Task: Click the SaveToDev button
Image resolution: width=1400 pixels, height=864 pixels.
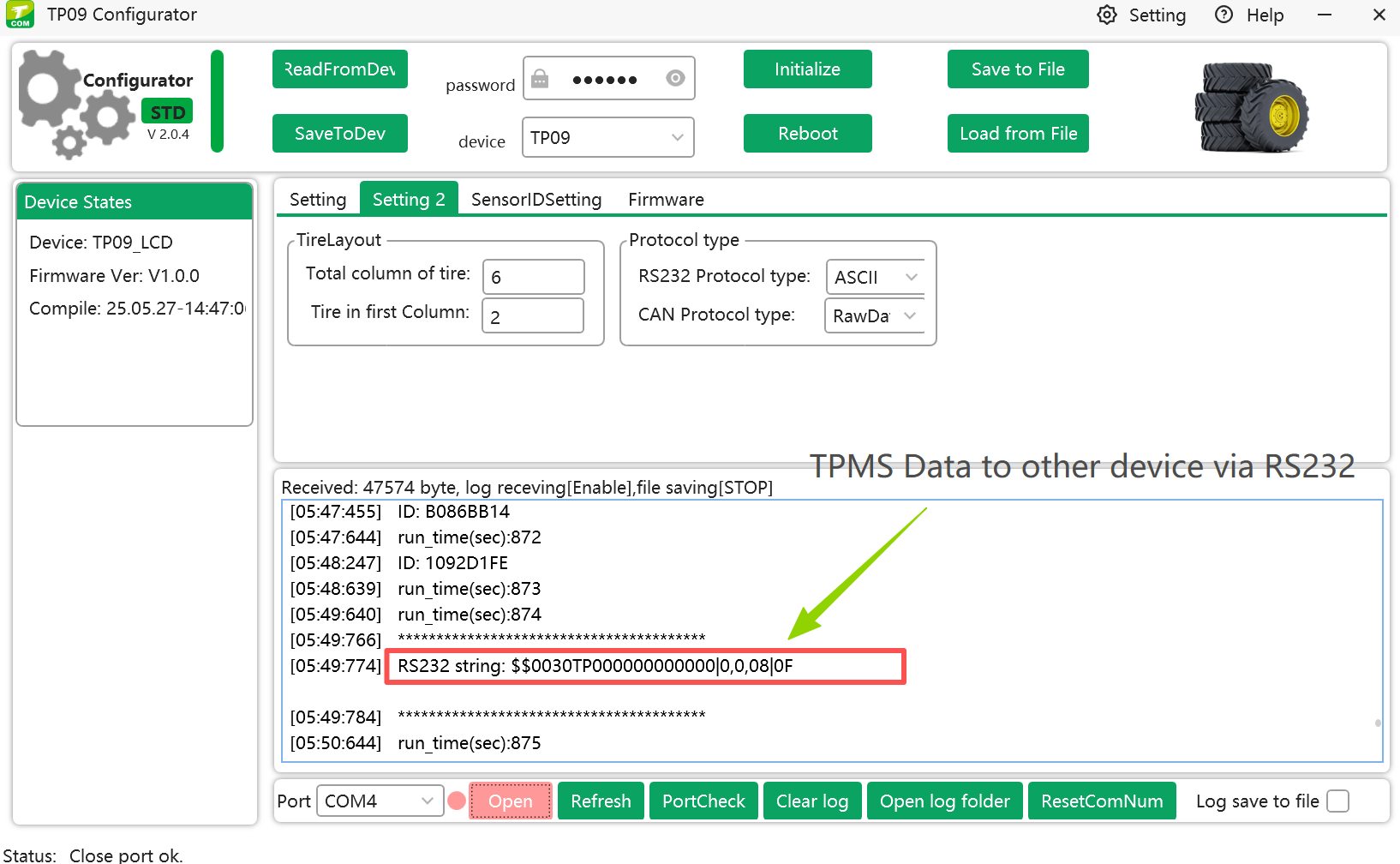Action: tap(340, 134)
